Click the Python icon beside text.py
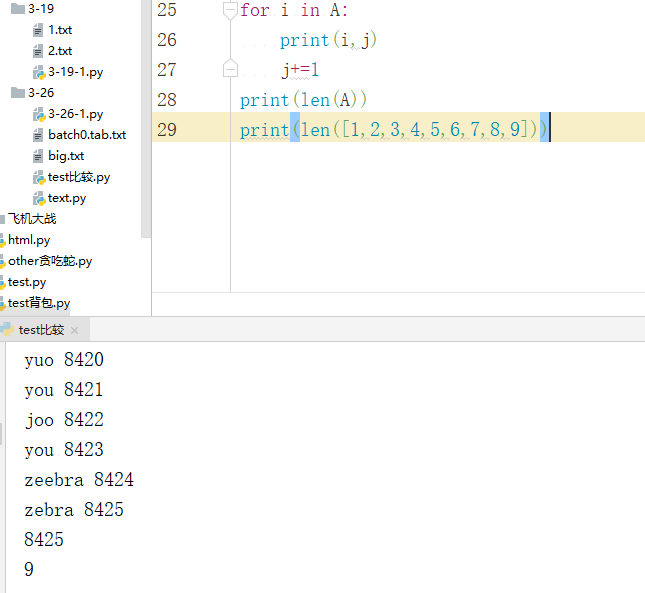 pyautogui.click(x=38, y=198)
